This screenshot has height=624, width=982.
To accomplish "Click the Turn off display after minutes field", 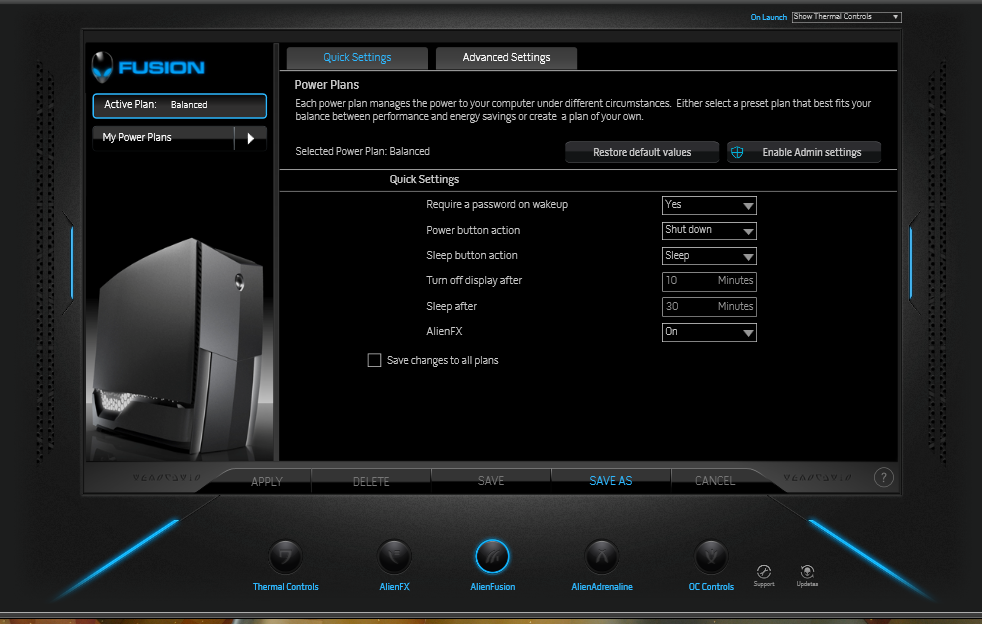I will pyautogui.click(x=709, y=281).
